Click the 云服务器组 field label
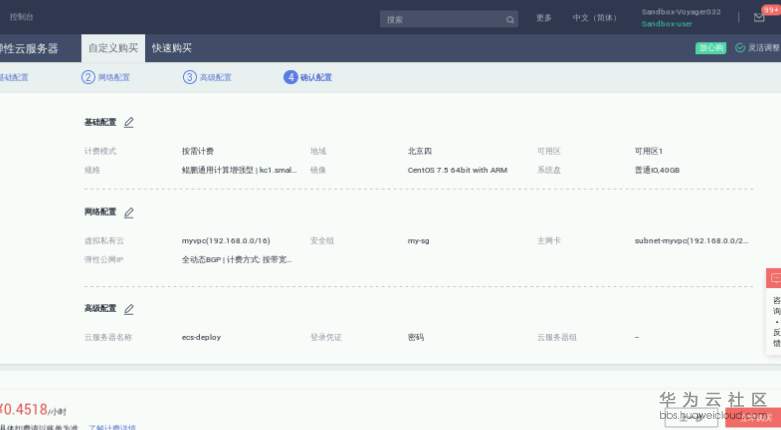The width and height of the screenshot is (781, 430). coord(556,337)
